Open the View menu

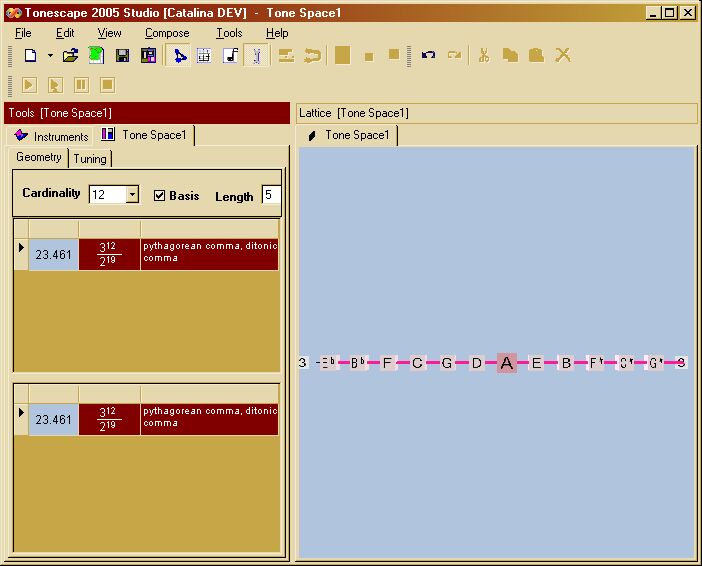[x=110, y=33]
